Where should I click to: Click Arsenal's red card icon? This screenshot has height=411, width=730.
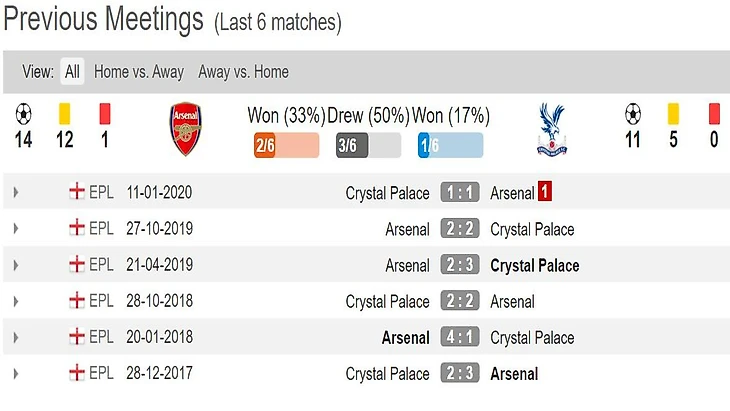tap(105, 113)
